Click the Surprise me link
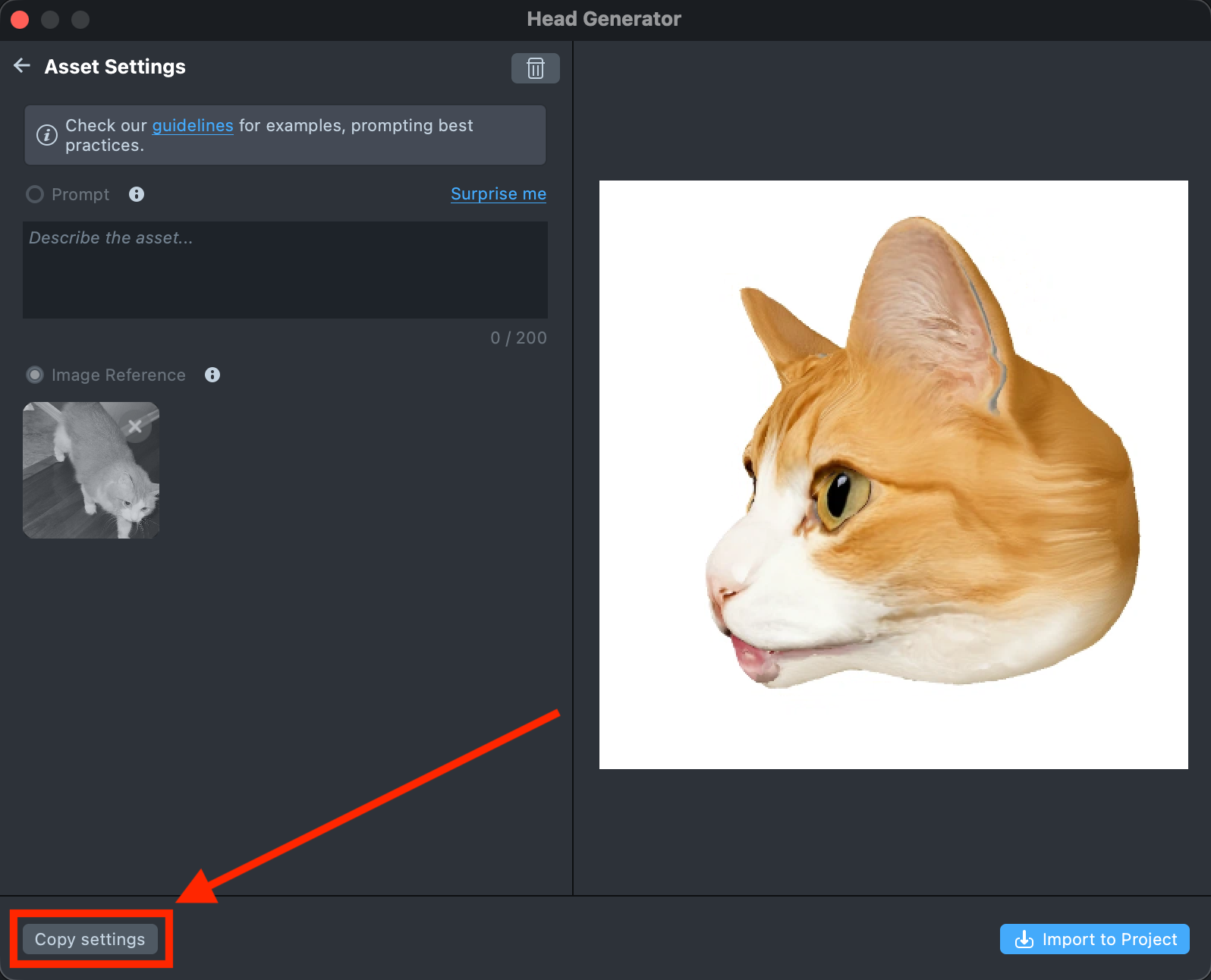Image resolution: width=1211 pixels, height=980 pixels. pyautogui.click(x=499, y=193)
